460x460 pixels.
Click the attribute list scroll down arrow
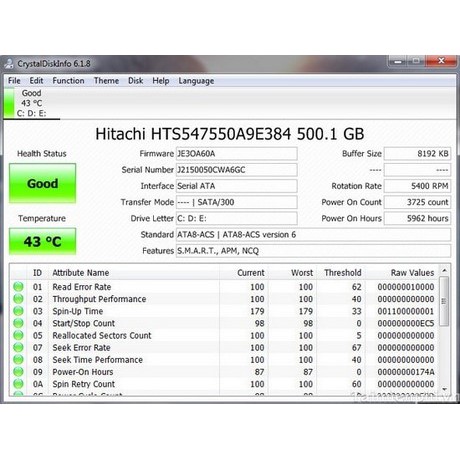tap(444, 389)
